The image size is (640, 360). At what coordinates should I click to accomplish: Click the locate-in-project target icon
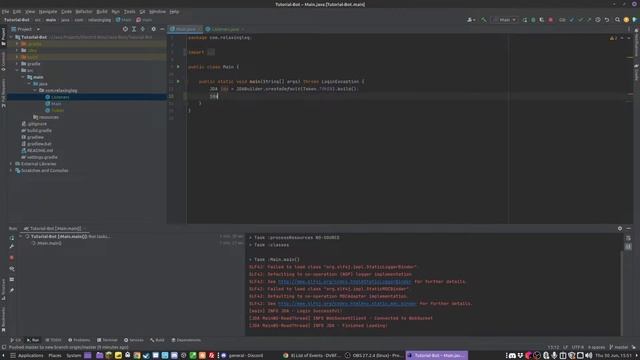pyautogui.click(x=125, y=29)
